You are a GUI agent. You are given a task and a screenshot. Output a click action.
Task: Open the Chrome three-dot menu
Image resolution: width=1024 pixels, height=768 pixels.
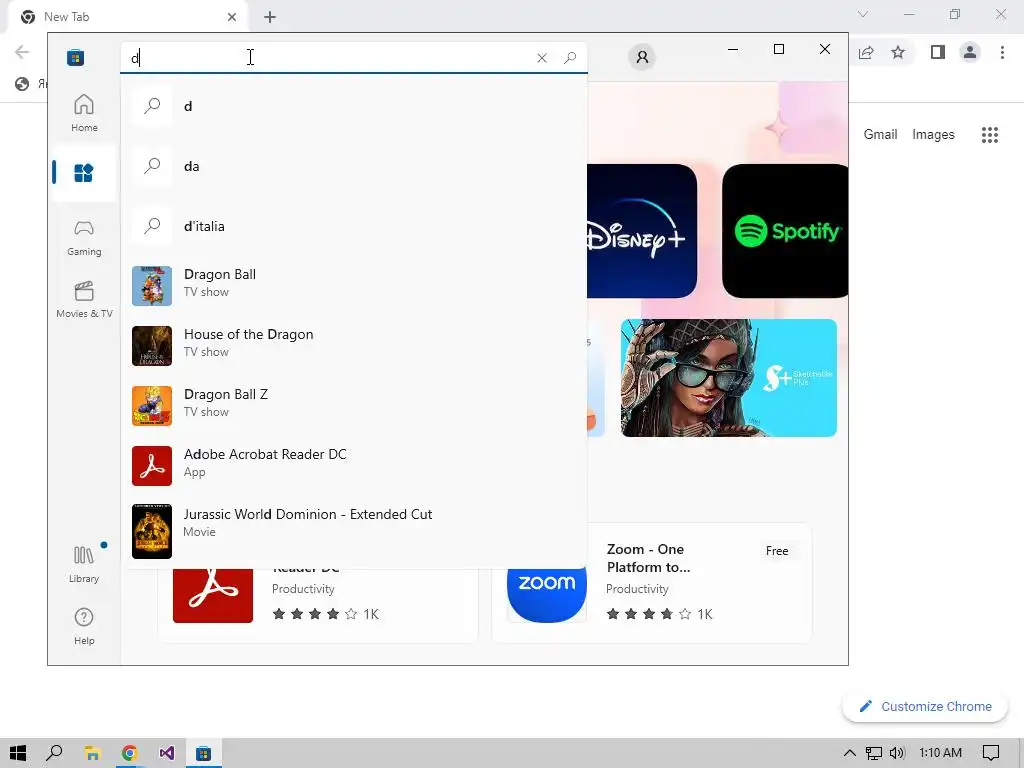(1002, 52)
